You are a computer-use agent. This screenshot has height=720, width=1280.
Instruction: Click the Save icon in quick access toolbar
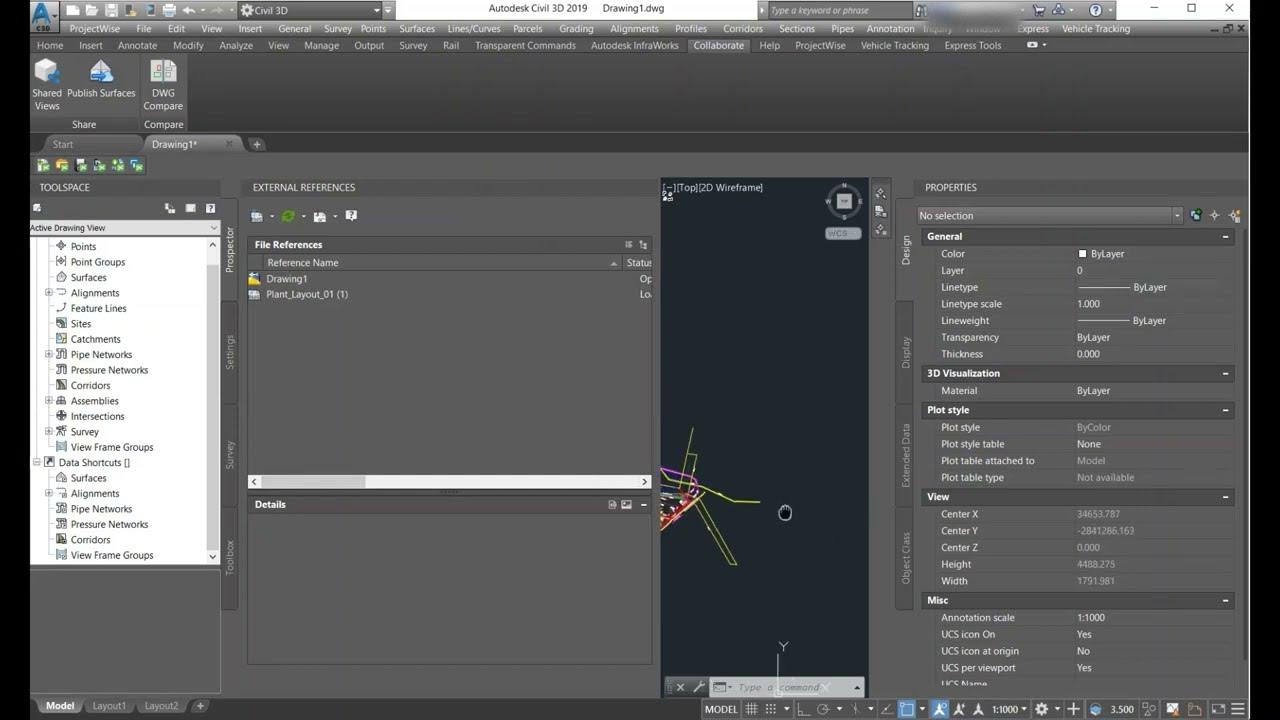[x=111, y=10]
